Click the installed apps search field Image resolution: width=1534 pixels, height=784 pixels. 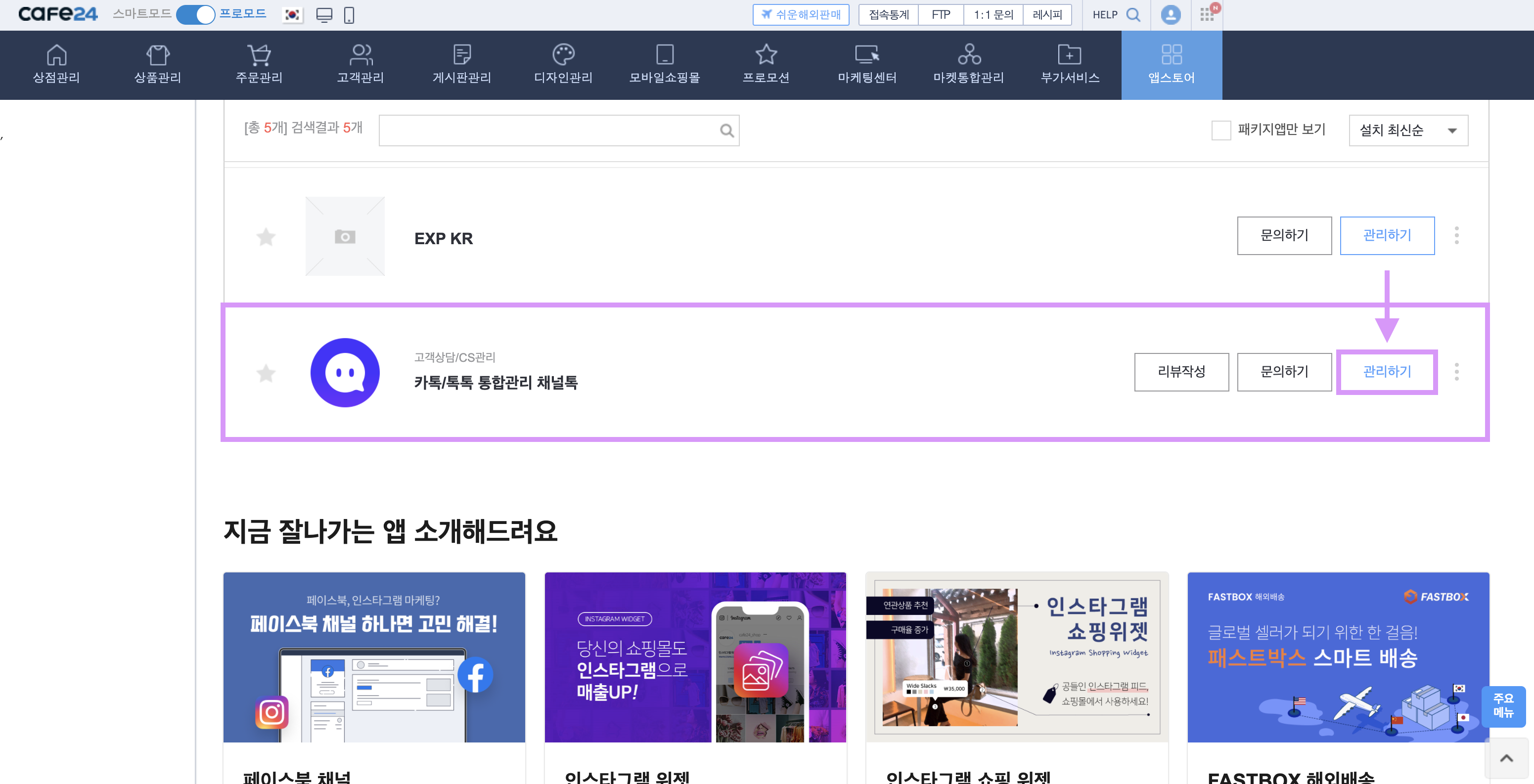(x=548, y=131)
